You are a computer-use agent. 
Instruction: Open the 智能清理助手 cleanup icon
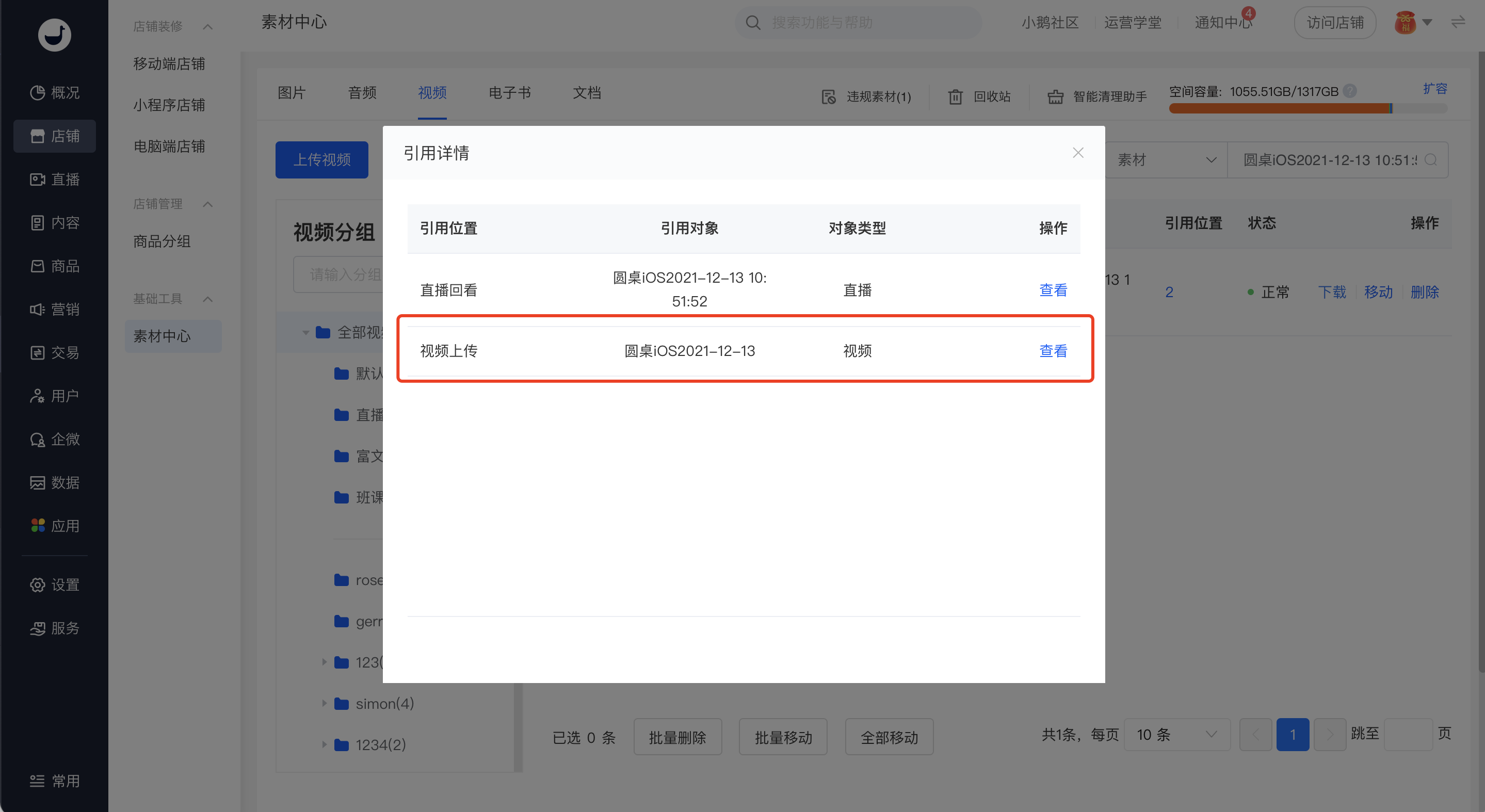click(1055, 97)
